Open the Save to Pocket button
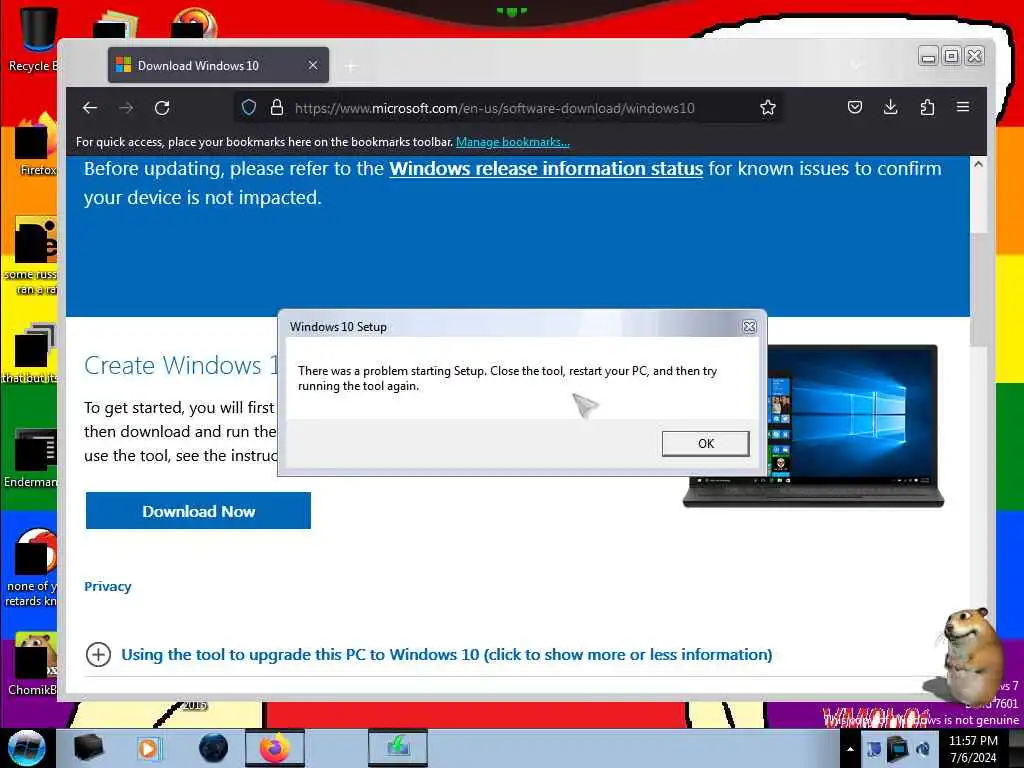This screenshot has width=1024, height=768. coord(855,108)
